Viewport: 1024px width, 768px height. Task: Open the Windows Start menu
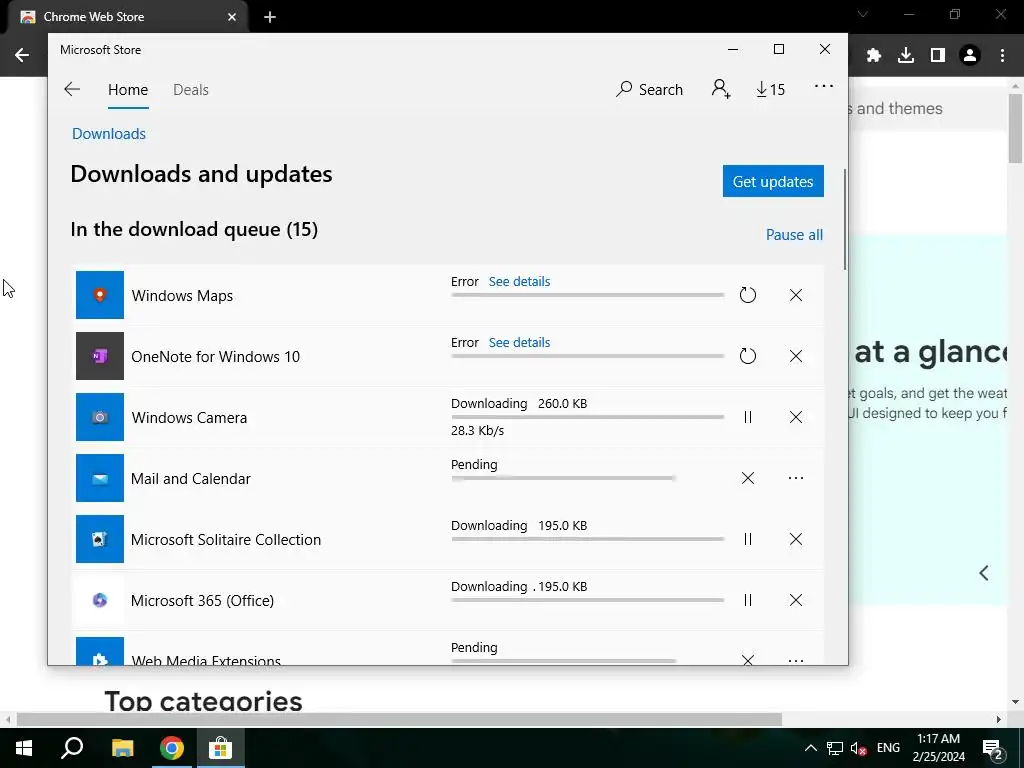click(24, 748)
